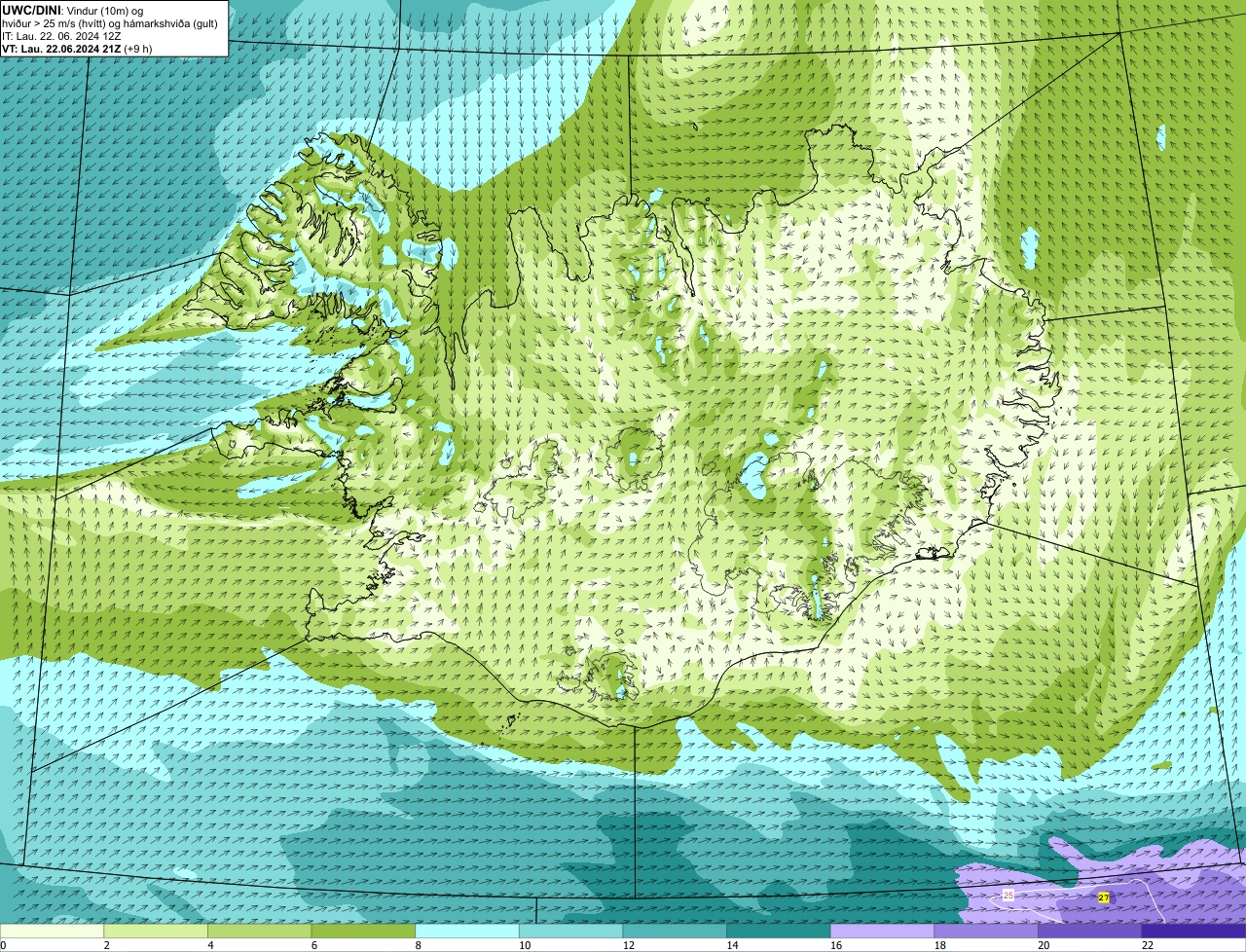Click the 'IT: Lau. 22. 06. 2024 12Z' line
Image resolution: width=1246 pixels, height=952 pixels.
(x=61, y=36)
